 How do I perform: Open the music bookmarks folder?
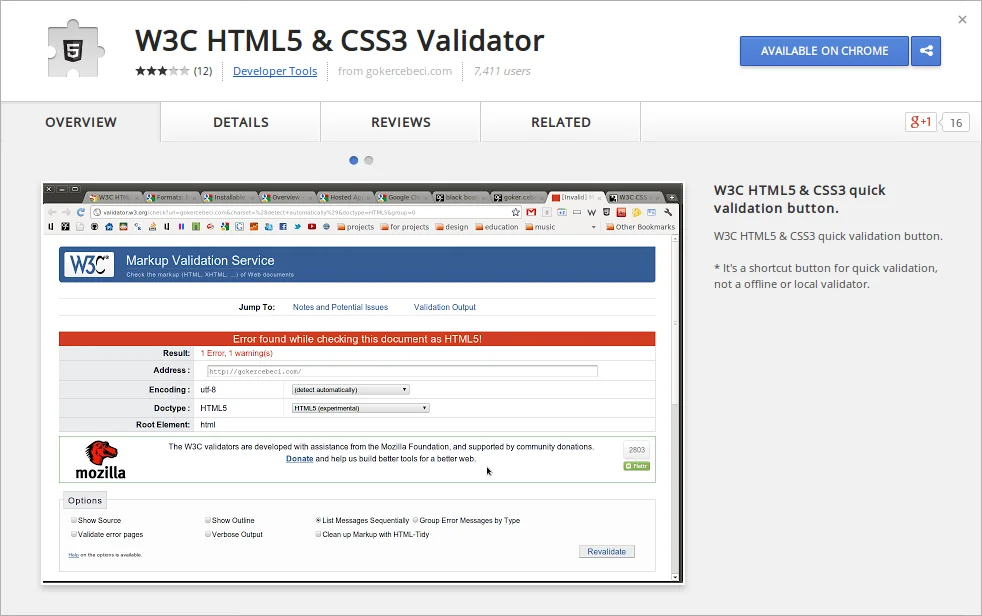pos(540,227)
